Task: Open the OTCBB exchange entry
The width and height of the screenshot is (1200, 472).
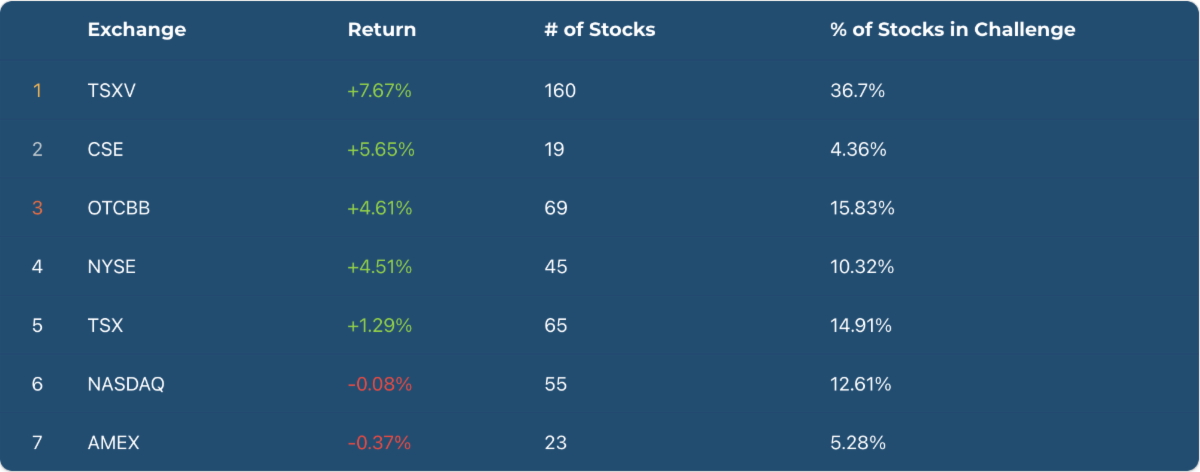Action: click(x=118, y=208)
